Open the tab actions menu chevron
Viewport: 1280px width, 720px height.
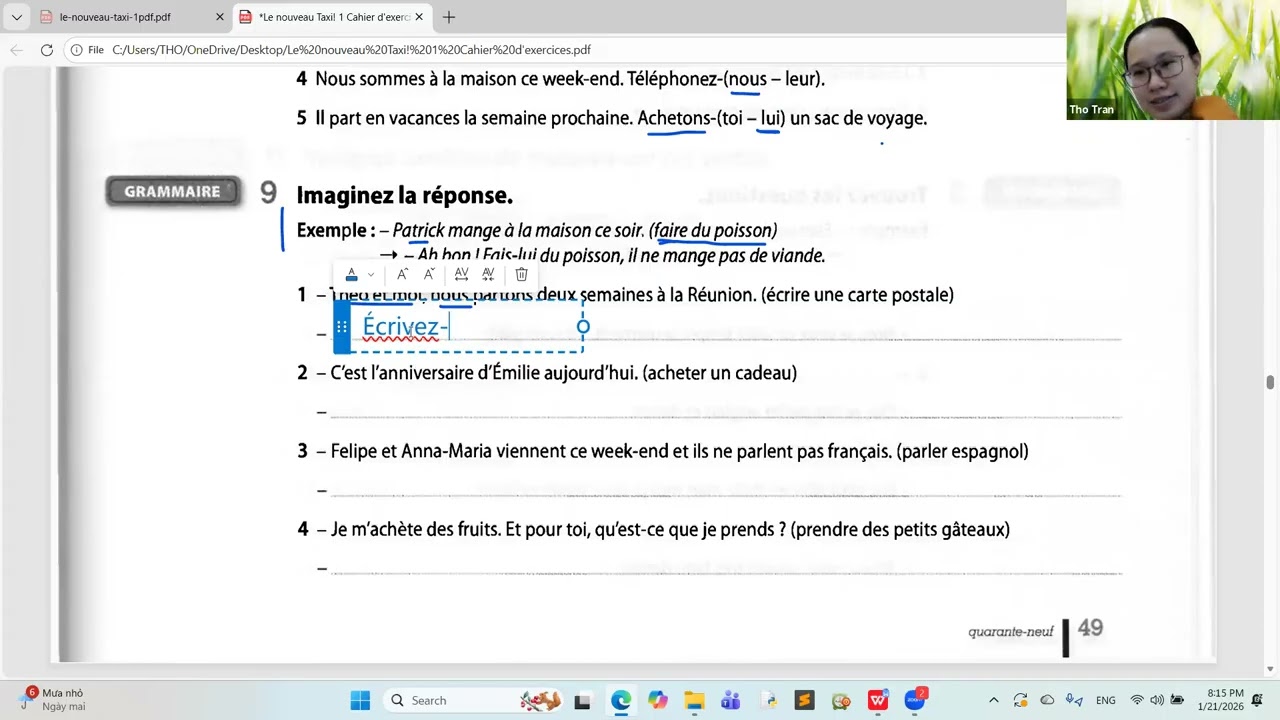click(16, 17)
